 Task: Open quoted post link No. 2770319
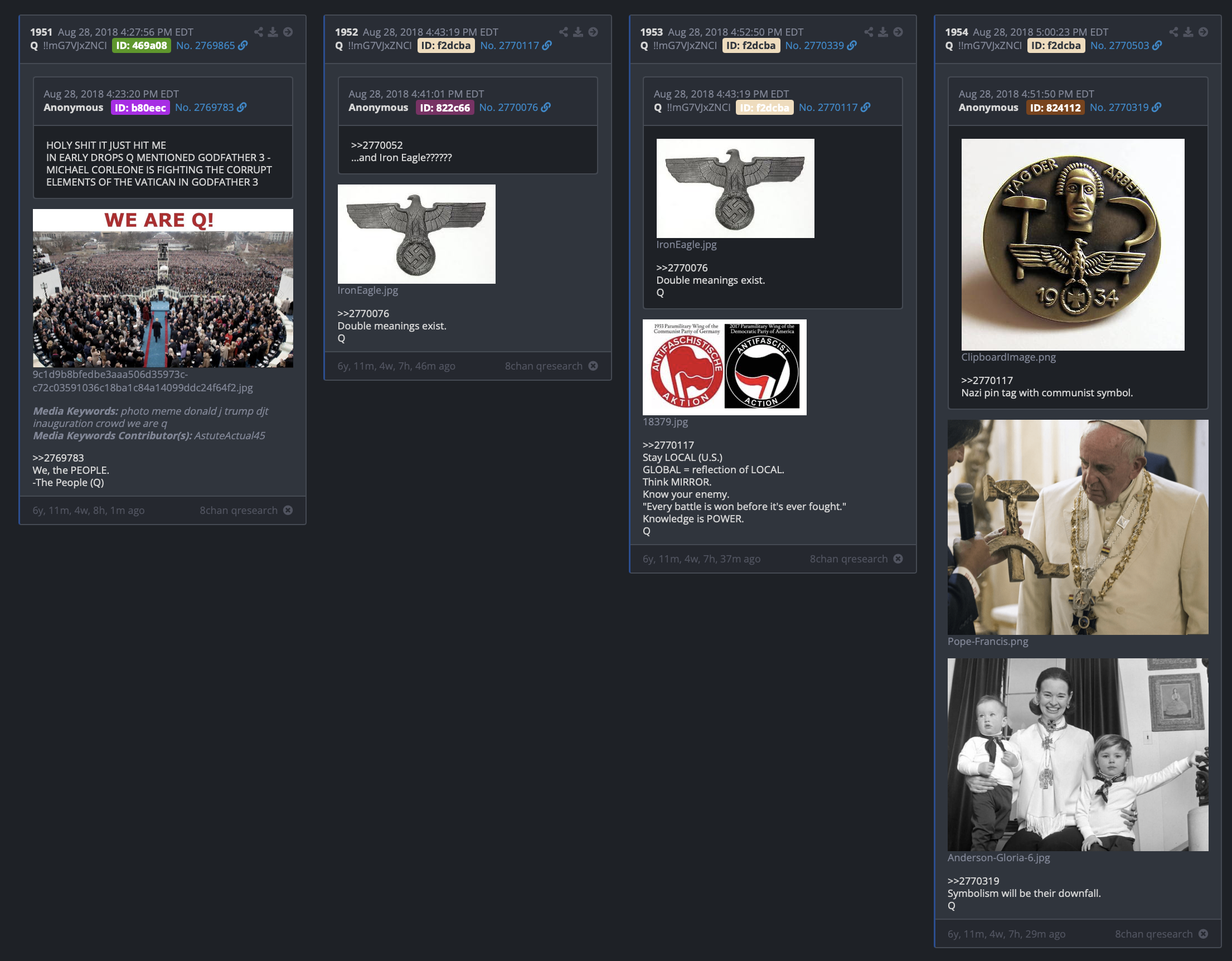tap(1119, 108)
